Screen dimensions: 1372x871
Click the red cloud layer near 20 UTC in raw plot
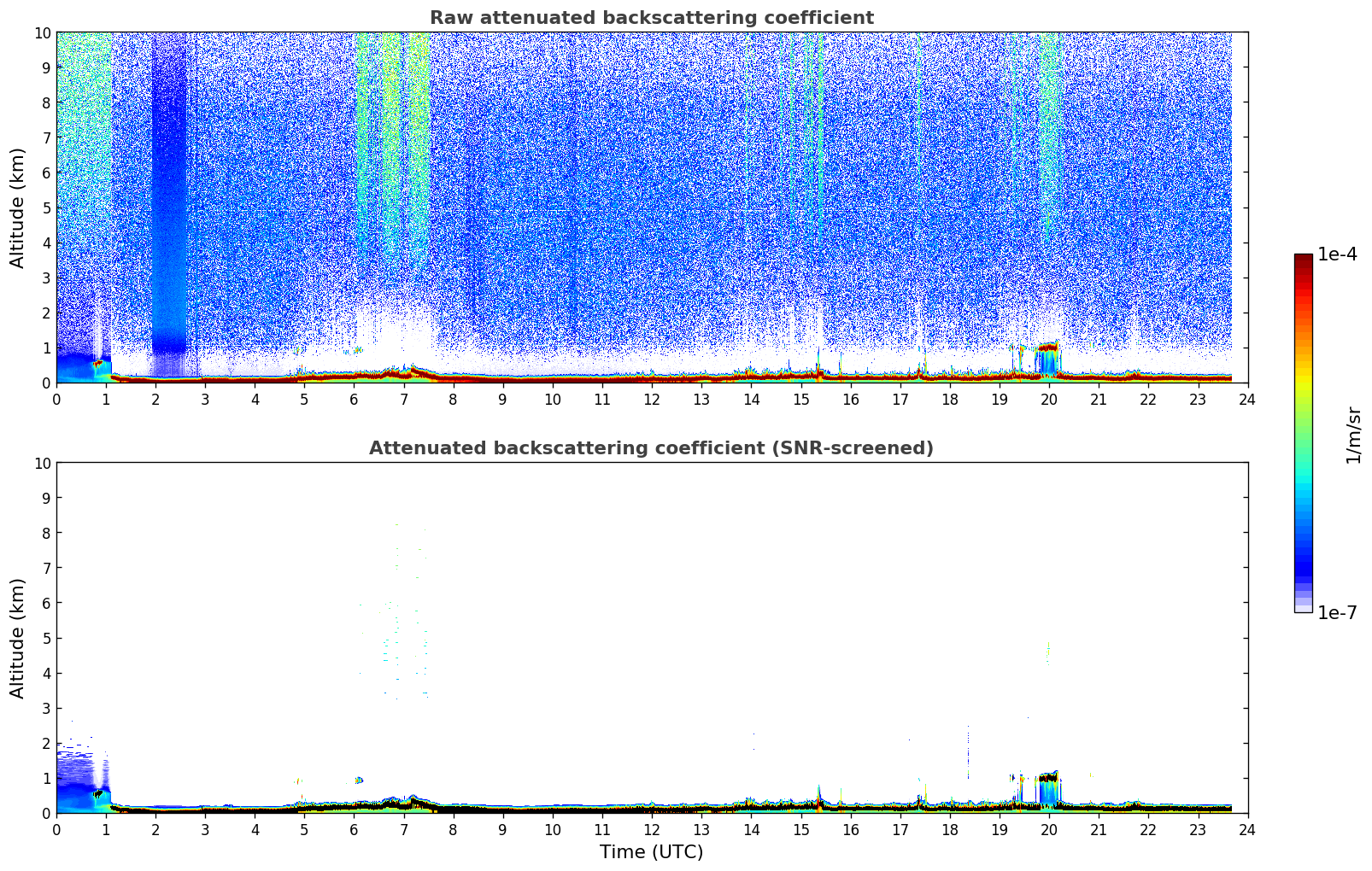[1047, 348]
